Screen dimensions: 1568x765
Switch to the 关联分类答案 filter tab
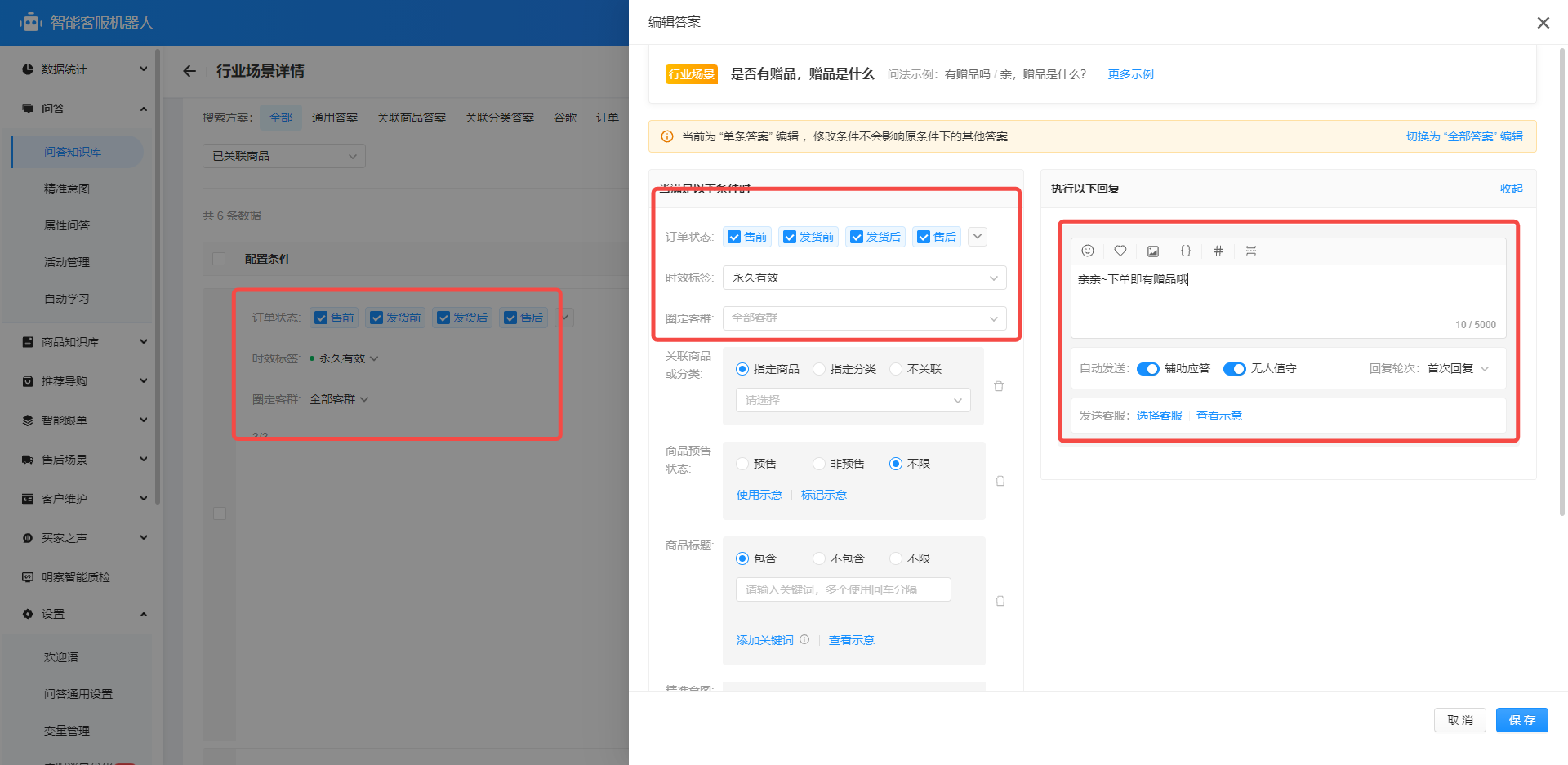(500, 118)
